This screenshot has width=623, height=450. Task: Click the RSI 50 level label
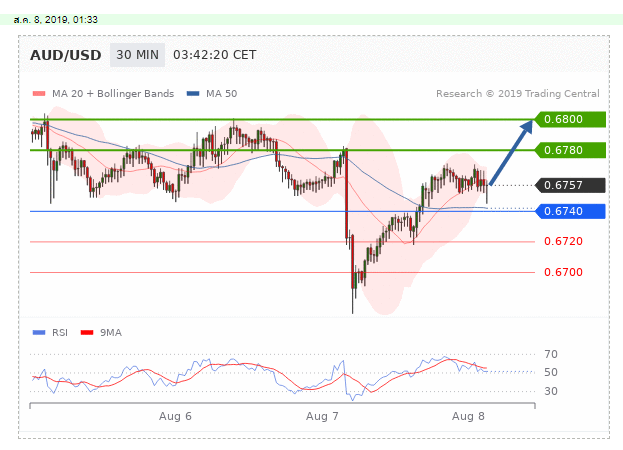point(551,372)
